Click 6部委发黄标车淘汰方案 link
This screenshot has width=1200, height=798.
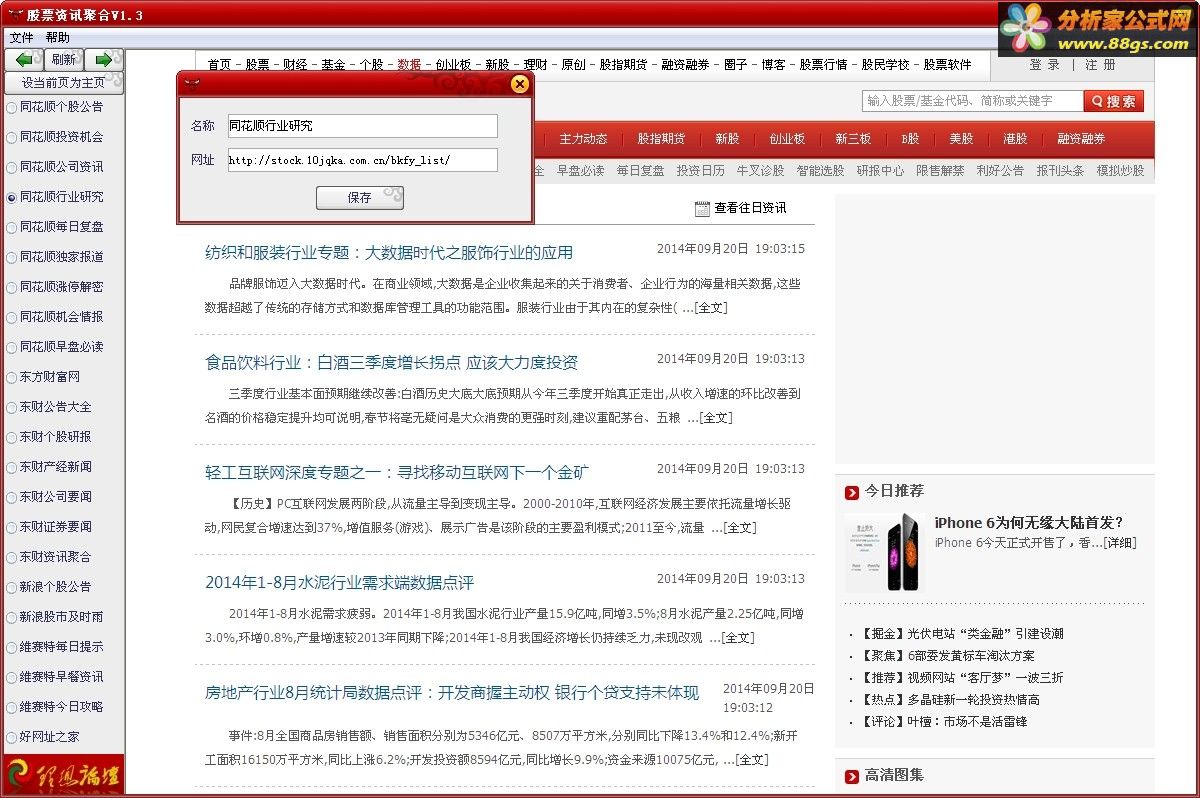pos(971,656)
